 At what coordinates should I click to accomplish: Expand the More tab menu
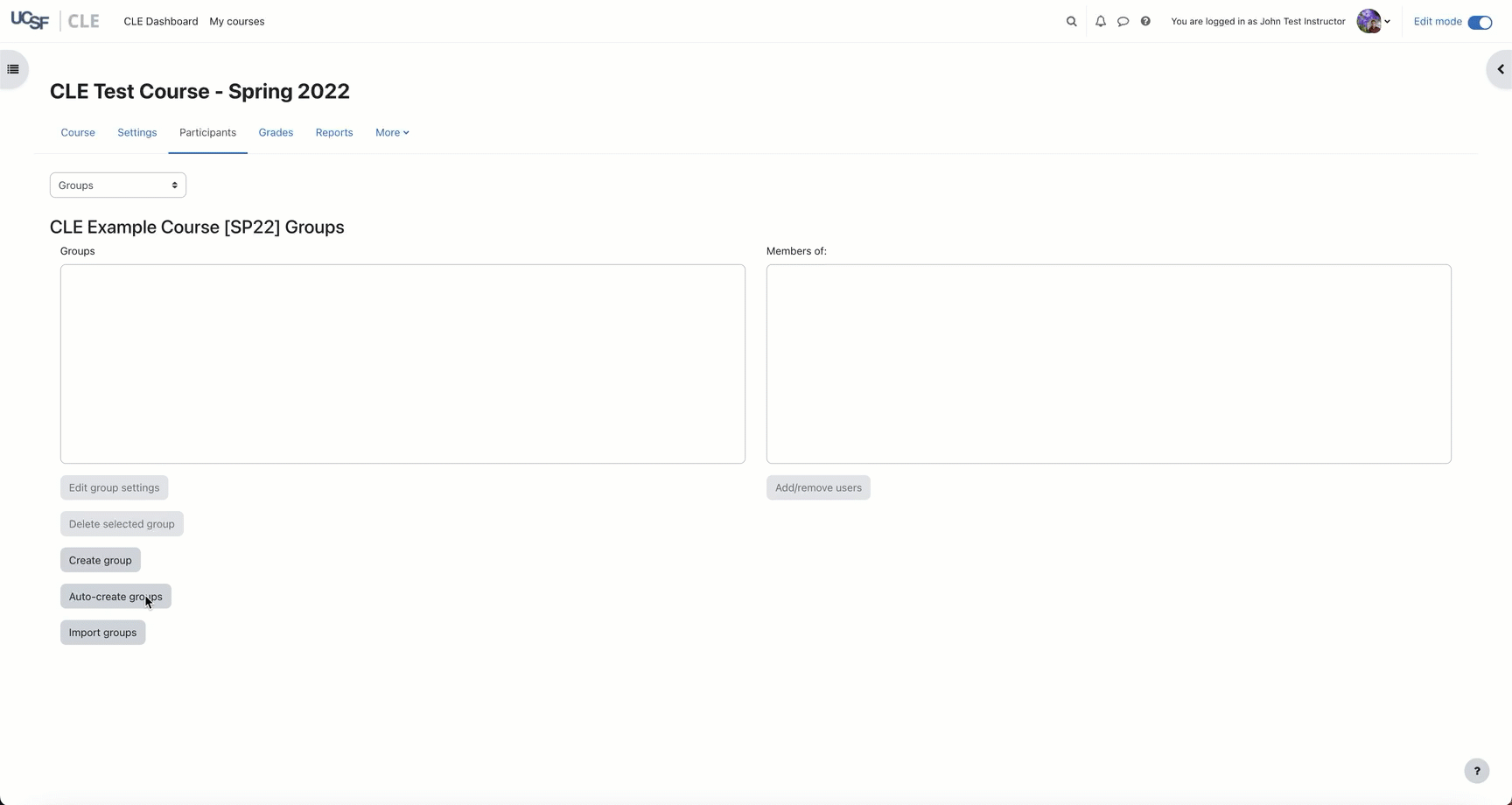[392, 133]
